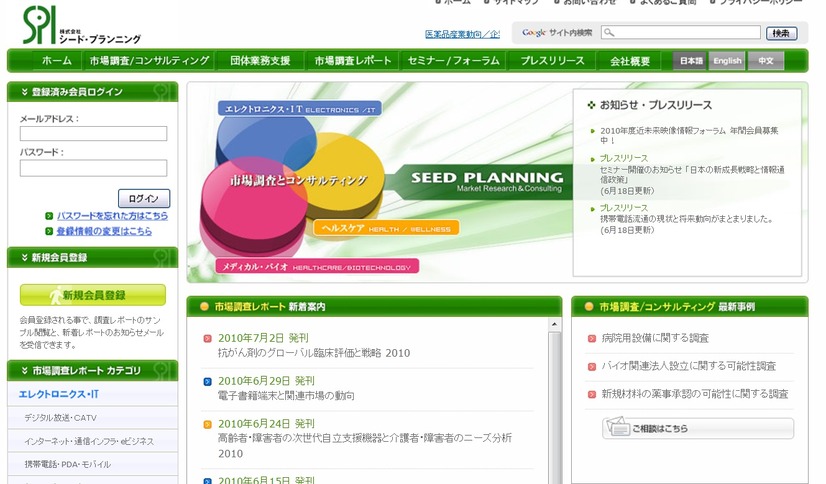Open the パスワードを忘れた方はこちら link

coord(112,216)
